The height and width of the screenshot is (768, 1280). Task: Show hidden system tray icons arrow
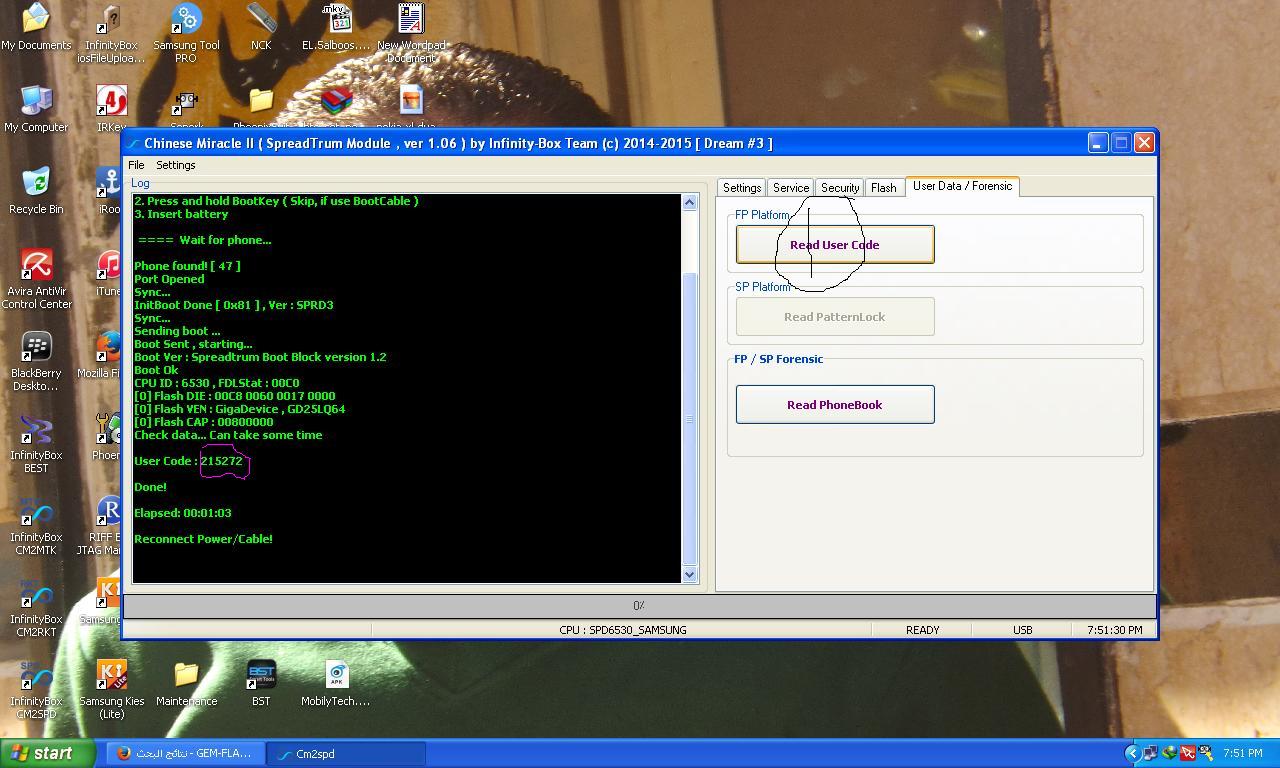(1132, 753)
